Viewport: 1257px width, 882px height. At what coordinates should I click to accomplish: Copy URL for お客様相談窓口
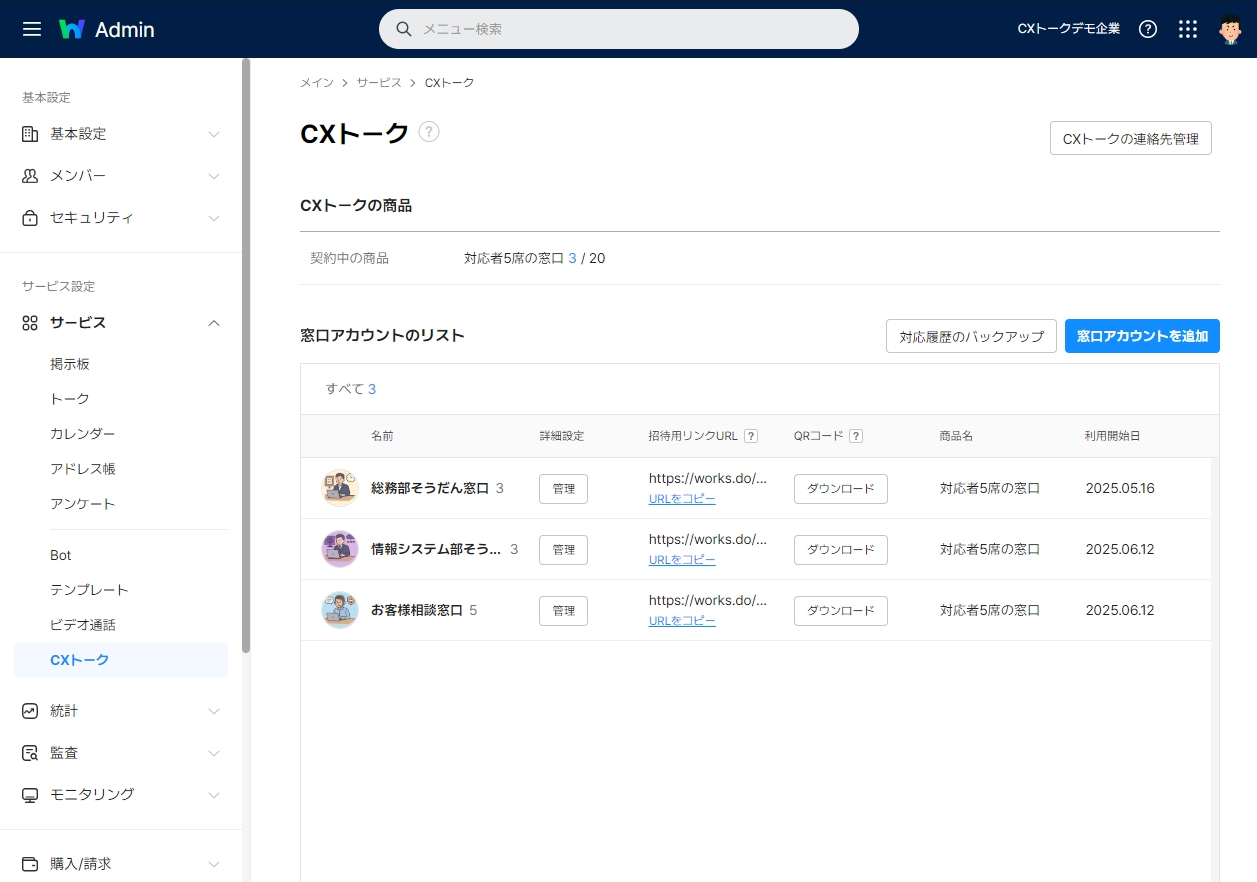pyautogui.click(x=682, y=621)
